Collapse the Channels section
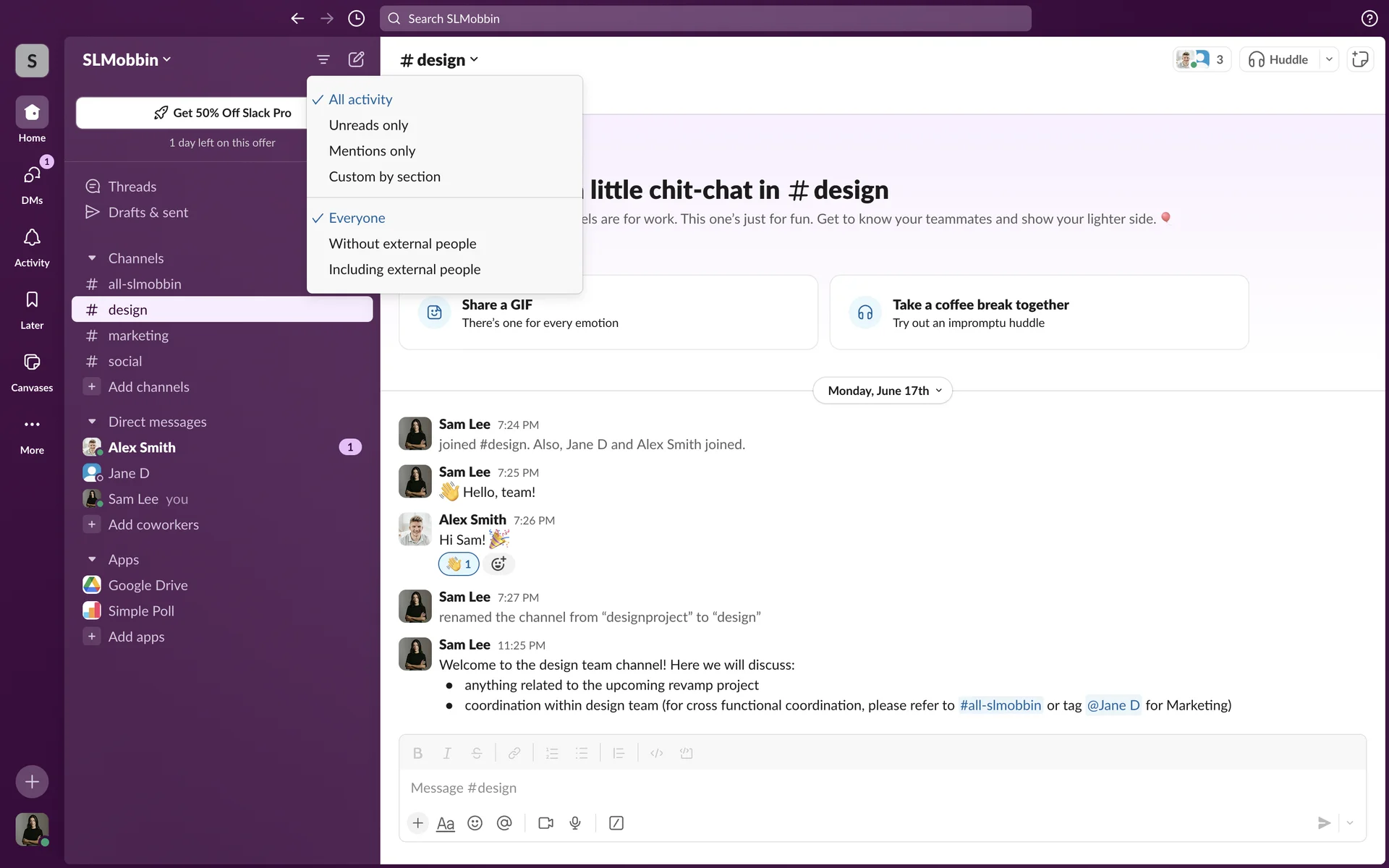Viewport: 1389px width, 868px height. pos(92,258)
